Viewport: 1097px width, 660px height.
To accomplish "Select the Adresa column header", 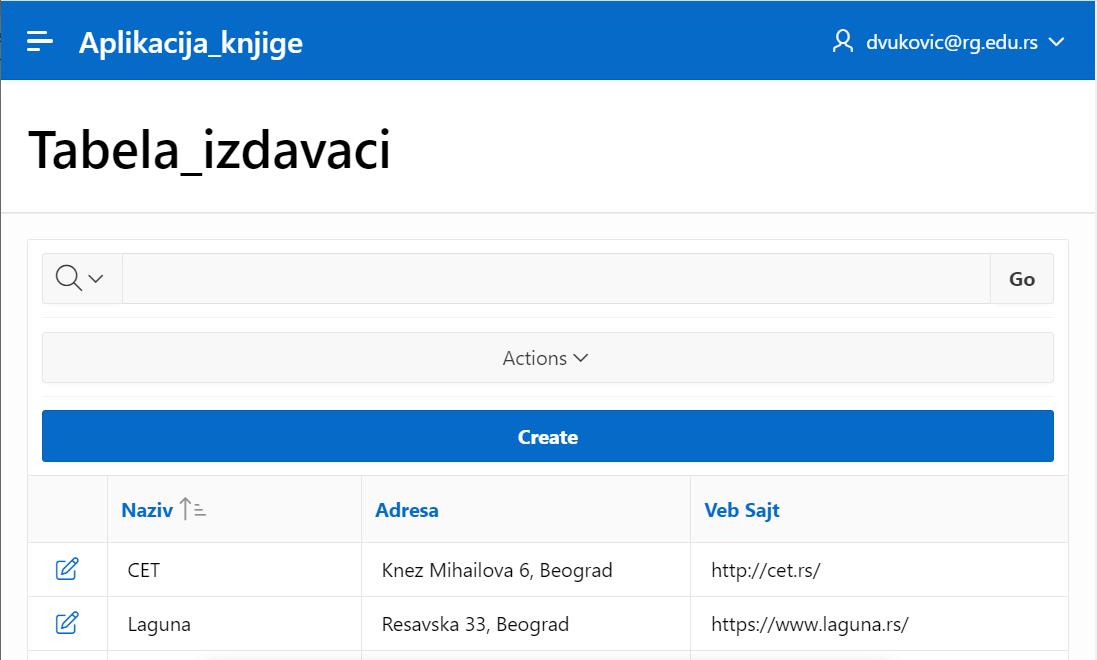I will pos(406,510).
